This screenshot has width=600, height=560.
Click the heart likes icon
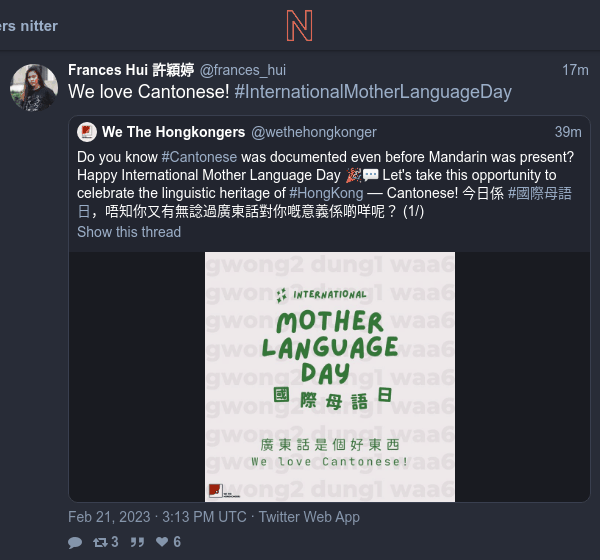168,542
